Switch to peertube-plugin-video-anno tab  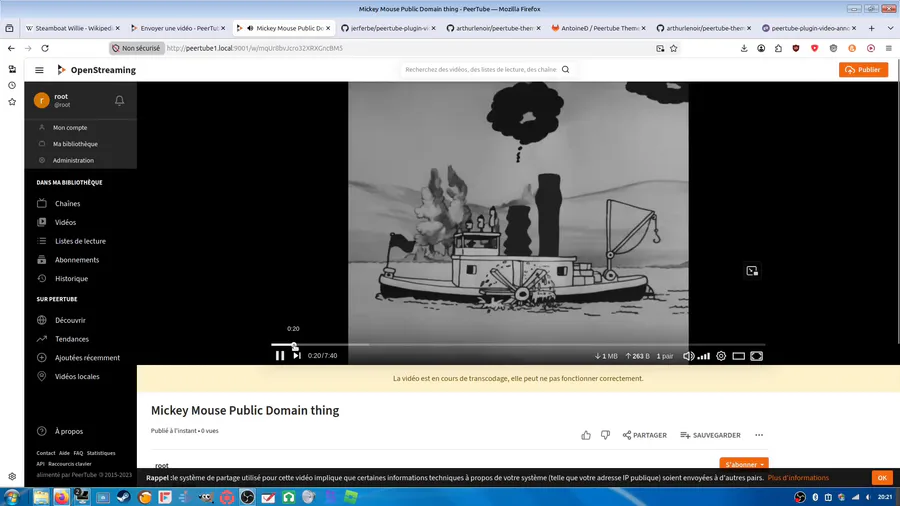809,28
